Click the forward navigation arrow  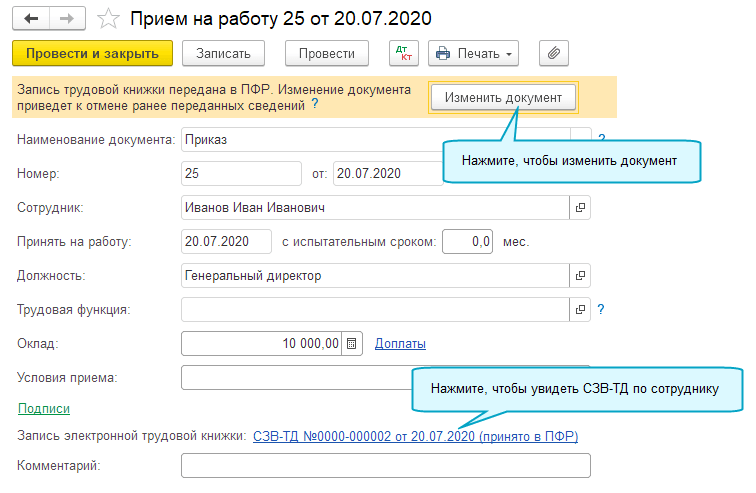66,19
